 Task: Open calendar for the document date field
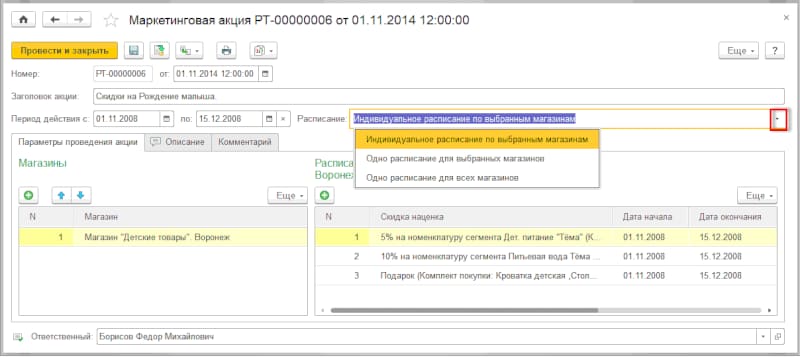pos(265,74)
